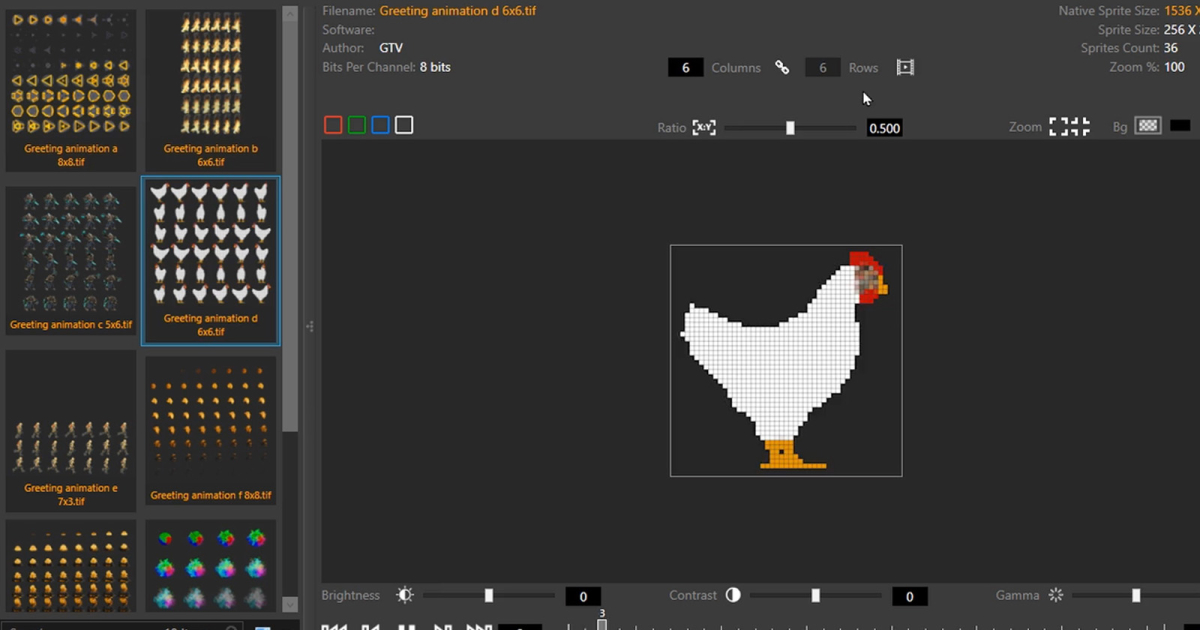Click the 'Native Sprite Size:' label

pos(1109,11)
